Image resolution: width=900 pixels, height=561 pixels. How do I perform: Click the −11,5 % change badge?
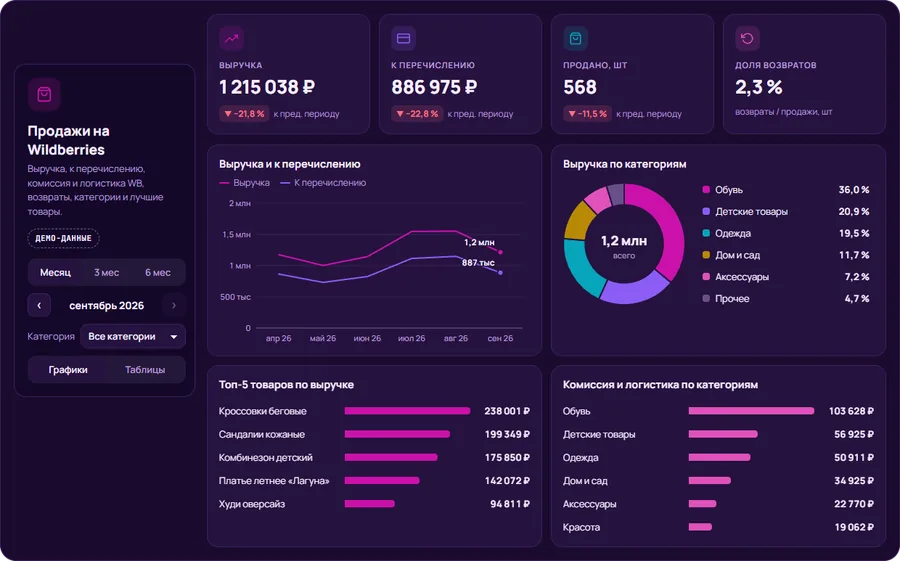tap(587, 114)
